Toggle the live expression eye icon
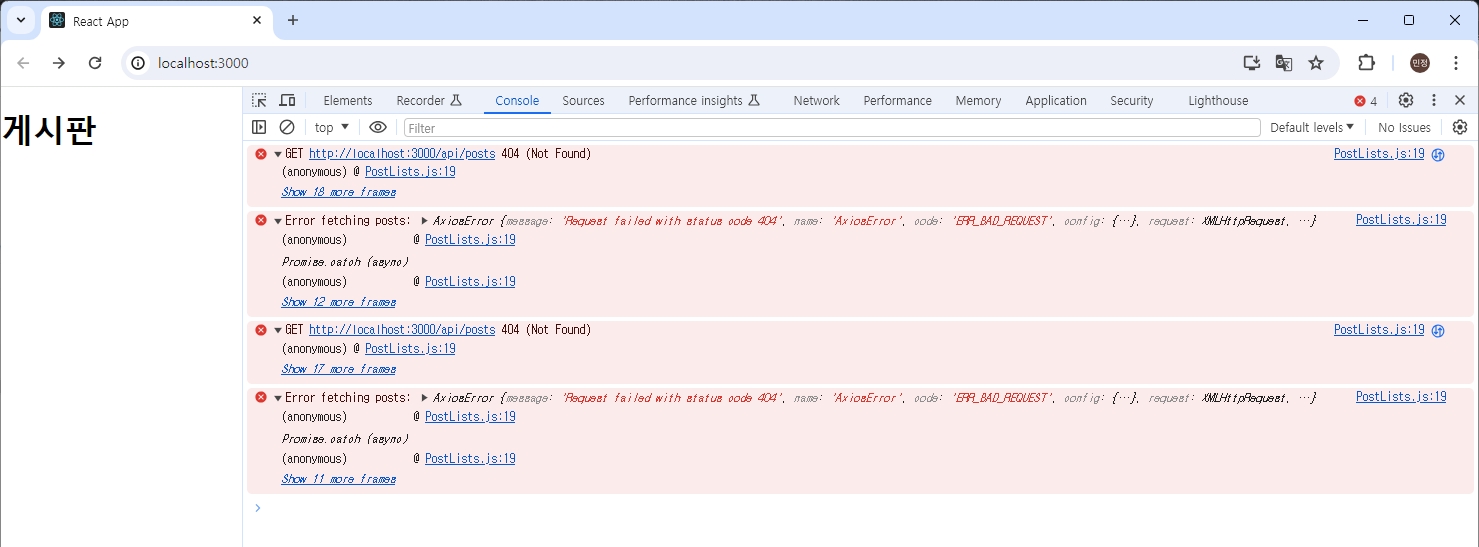Screen dimensions: 1479x547 tap(377, 127)
